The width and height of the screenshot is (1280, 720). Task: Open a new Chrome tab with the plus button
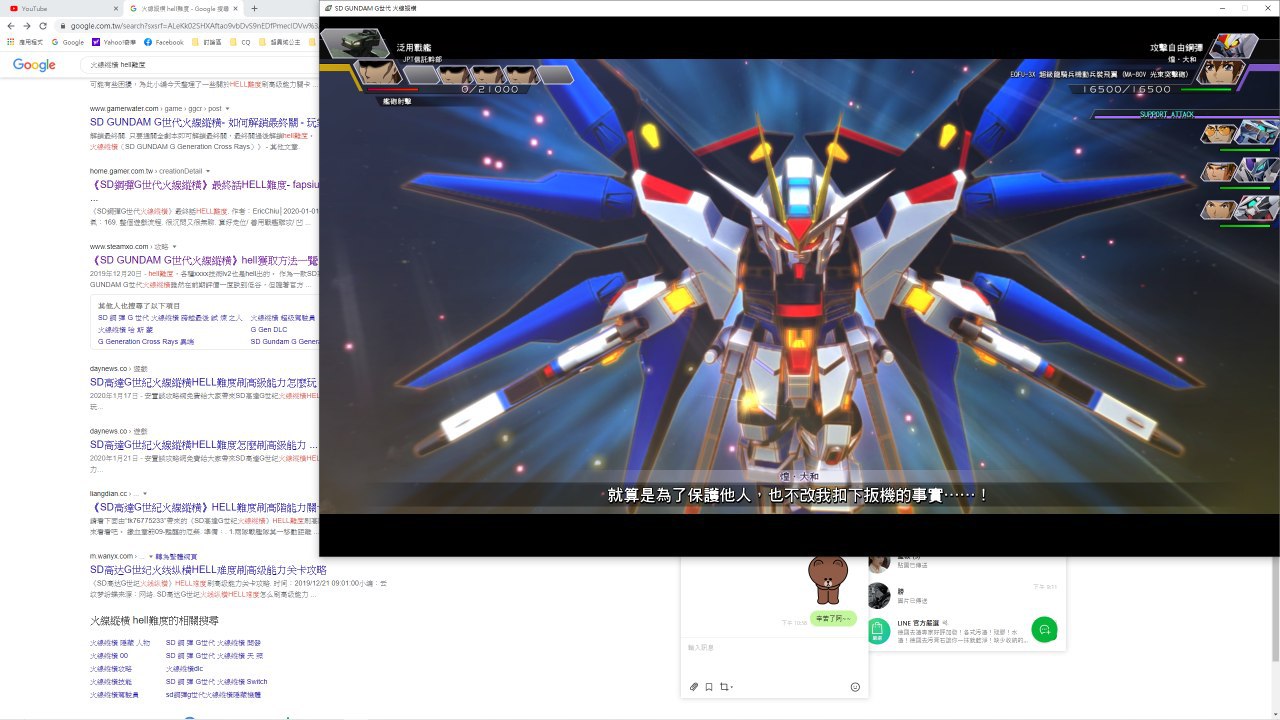254,8
